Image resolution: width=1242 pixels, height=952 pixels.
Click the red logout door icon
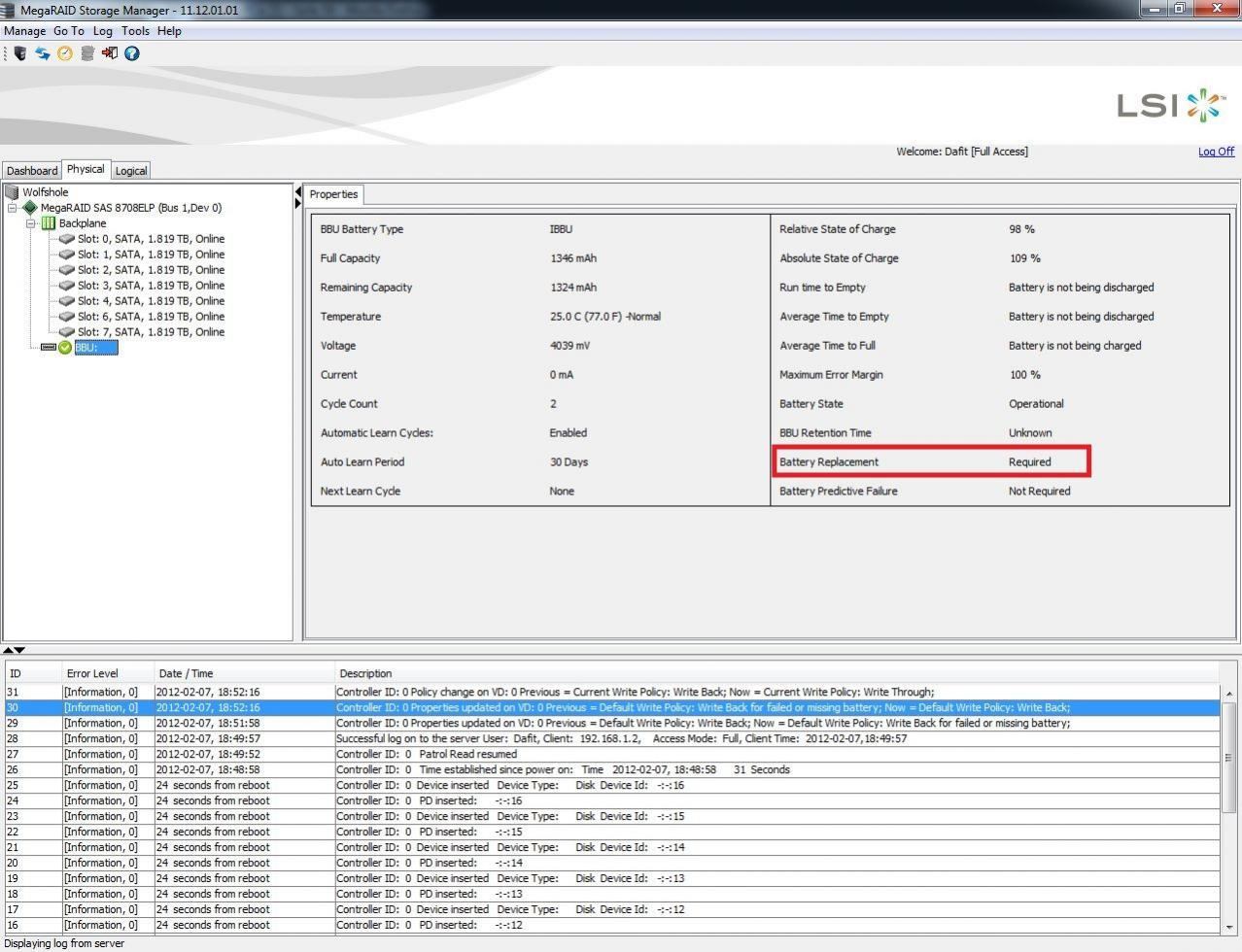[110, 53]
